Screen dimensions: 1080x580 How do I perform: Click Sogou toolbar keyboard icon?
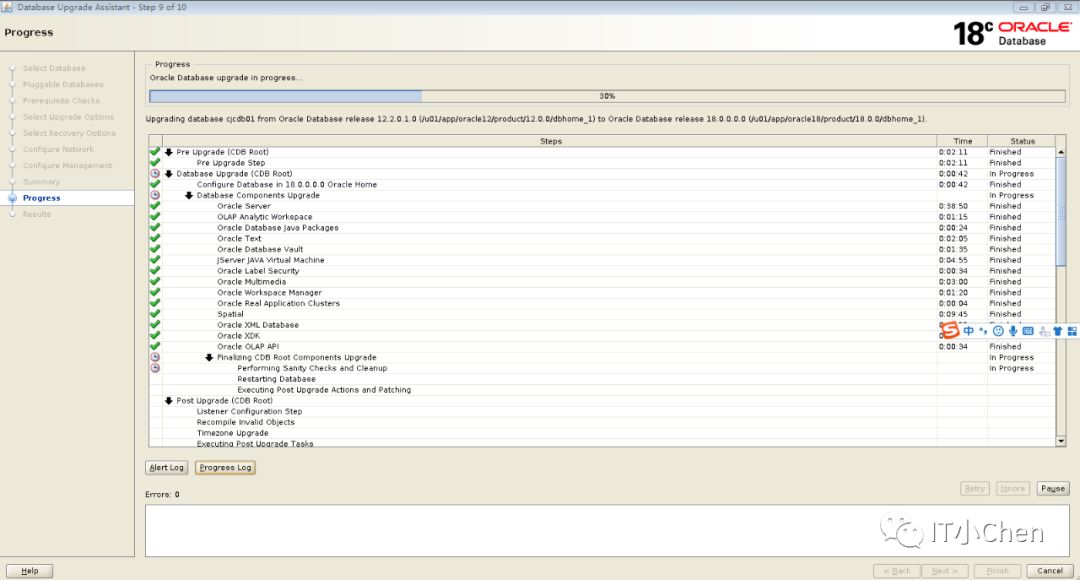coord(1028,331)
